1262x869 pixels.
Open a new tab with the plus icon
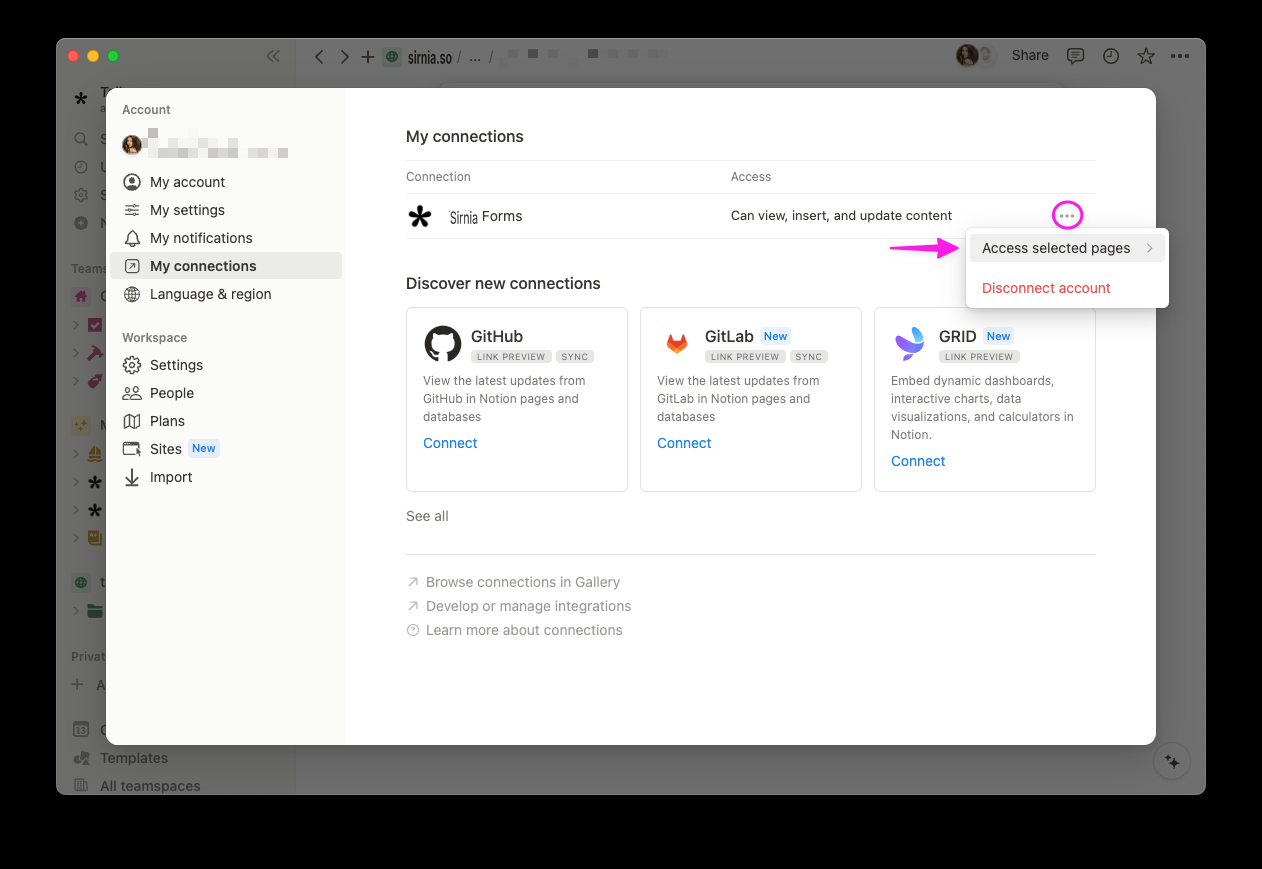coord(368,57)
